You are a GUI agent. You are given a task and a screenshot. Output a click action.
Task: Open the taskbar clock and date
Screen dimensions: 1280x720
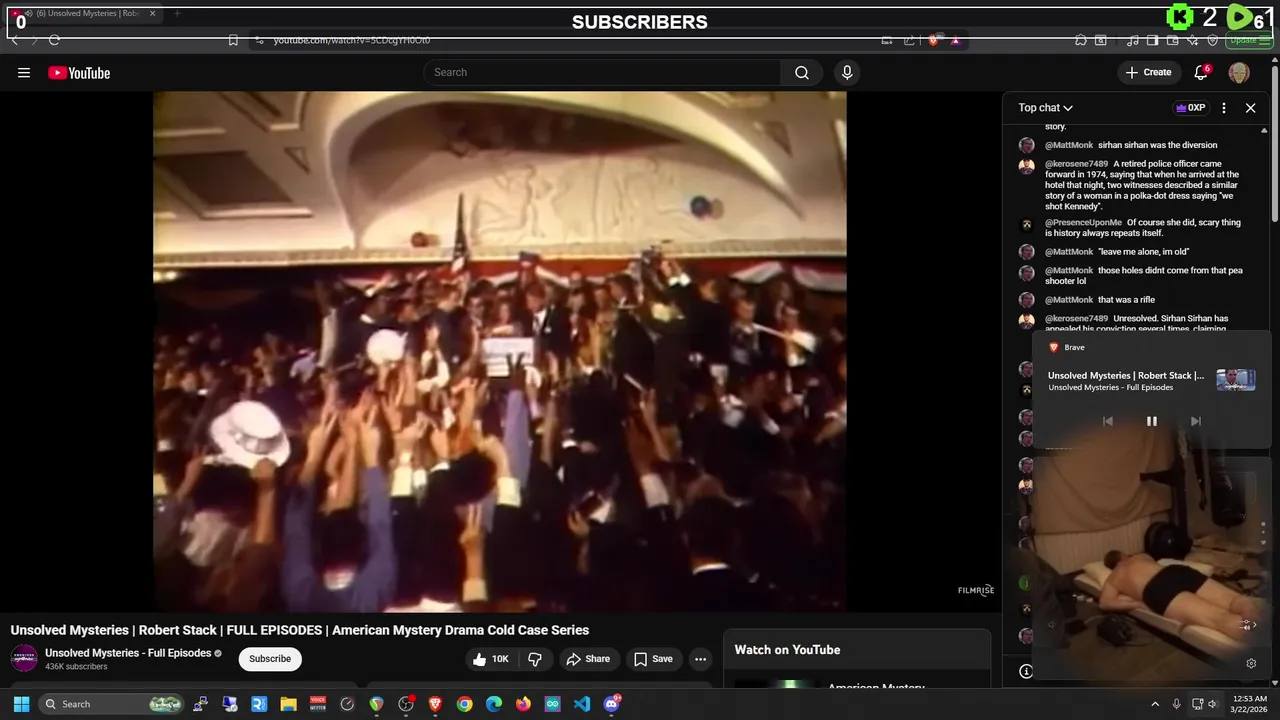pyautogui.click(x=1250, y=704)
